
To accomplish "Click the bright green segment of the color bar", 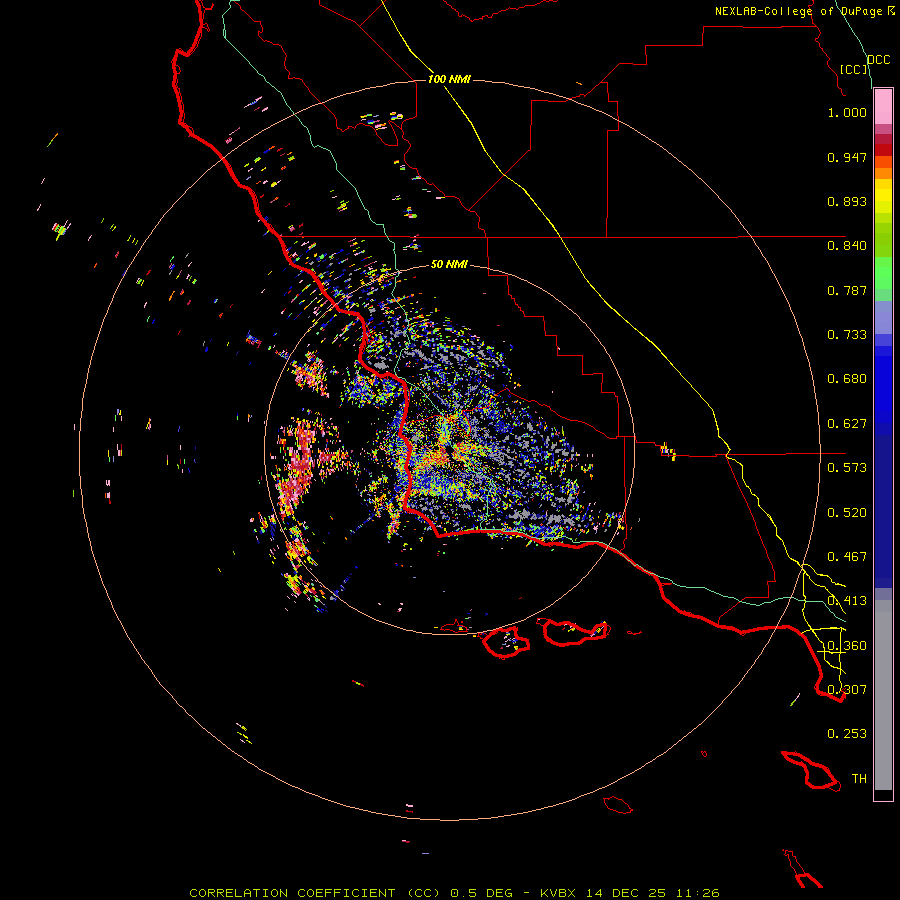I will [883, 273].
